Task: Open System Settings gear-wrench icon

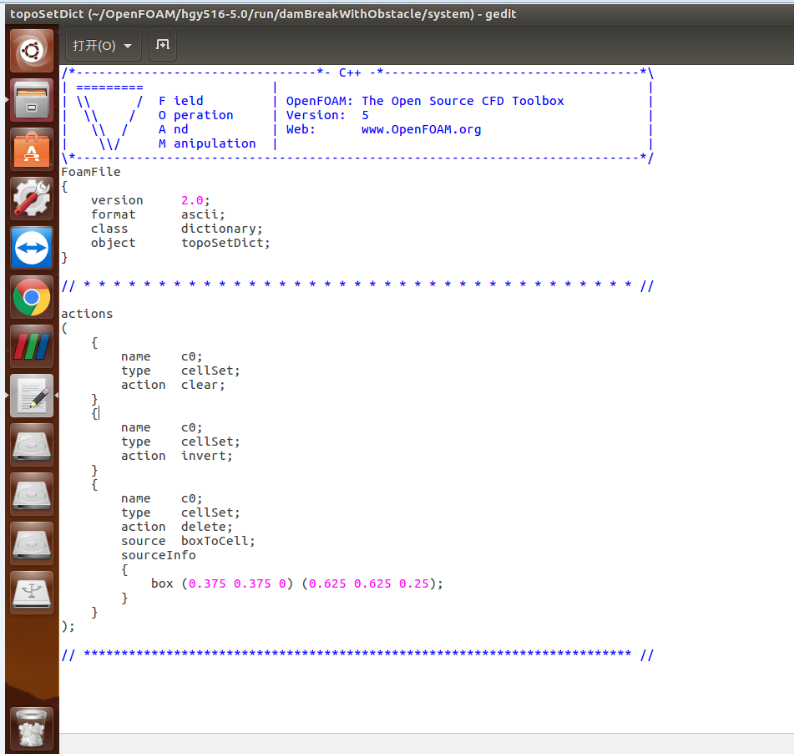Action: click(x=31, y=199)
